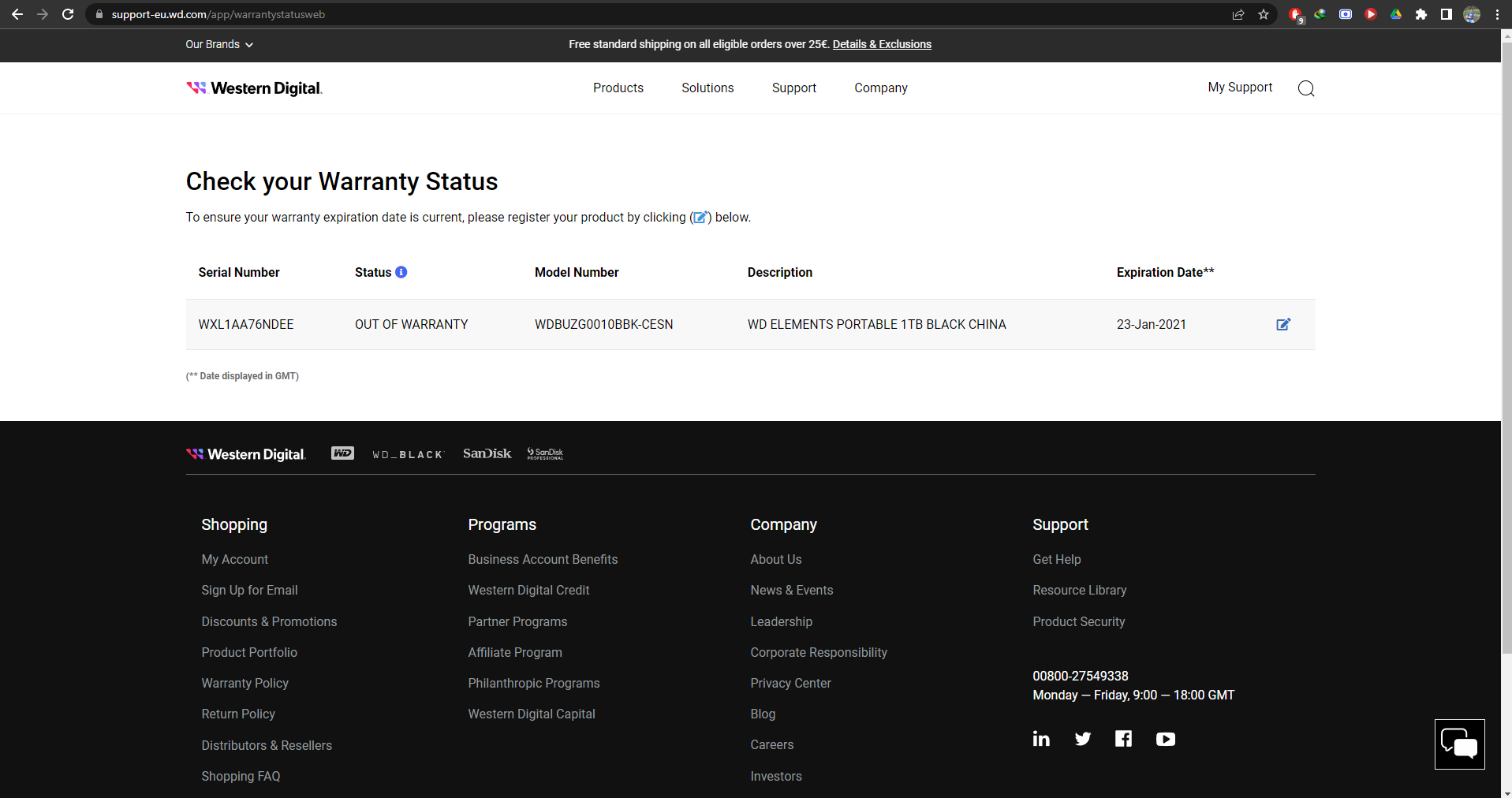This screenshot has width=1512, height=798.
Task: Reload the page with refresh icon
Action: point(68,14)
